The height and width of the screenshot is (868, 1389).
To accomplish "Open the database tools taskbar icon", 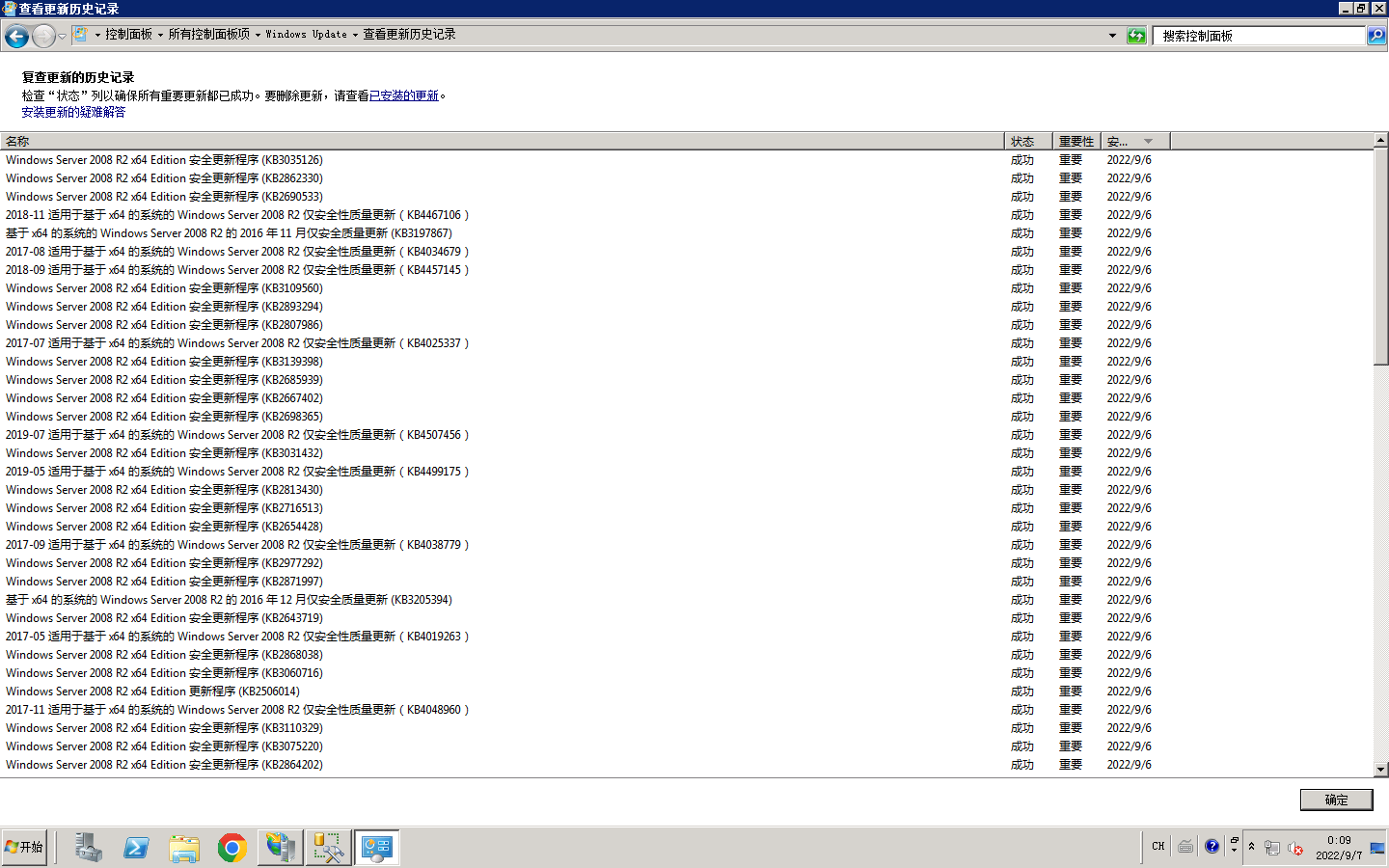I will click(x=329, y=848).
